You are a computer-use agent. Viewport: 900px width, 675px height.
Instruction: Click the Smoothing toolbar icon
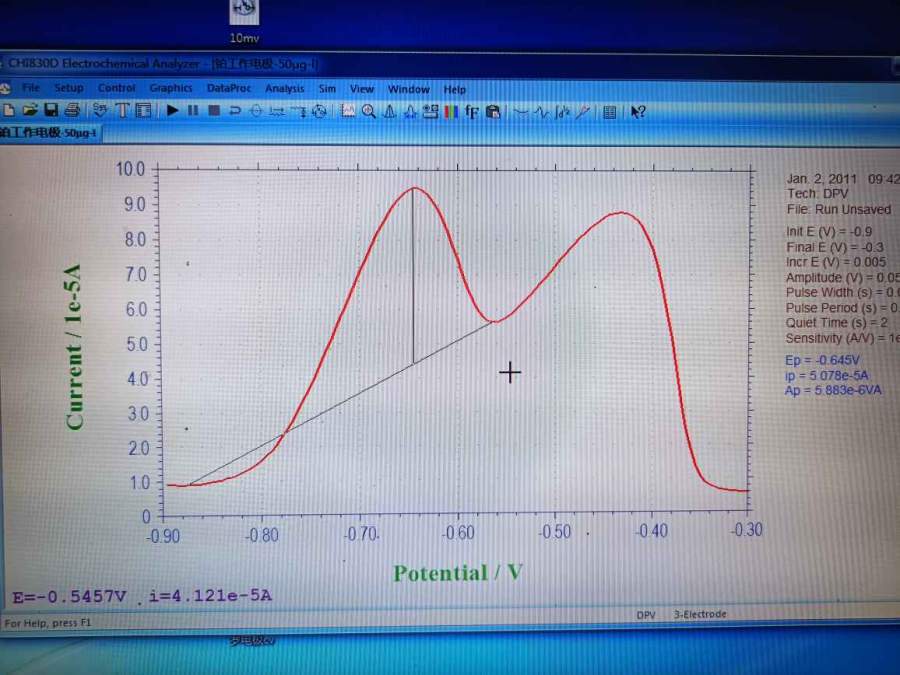pyautogui.click(x=521, y=112)
